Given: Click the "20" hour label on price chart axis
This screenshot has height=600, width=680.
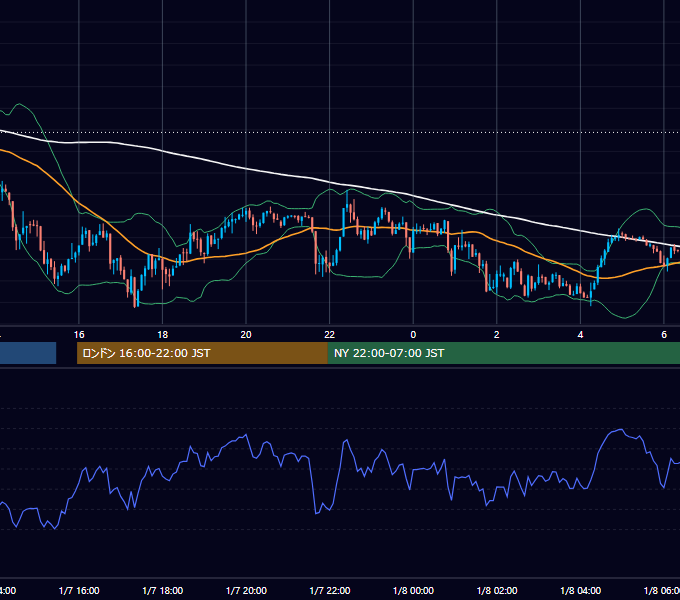Looking at the screenshot, I should 246,335.
